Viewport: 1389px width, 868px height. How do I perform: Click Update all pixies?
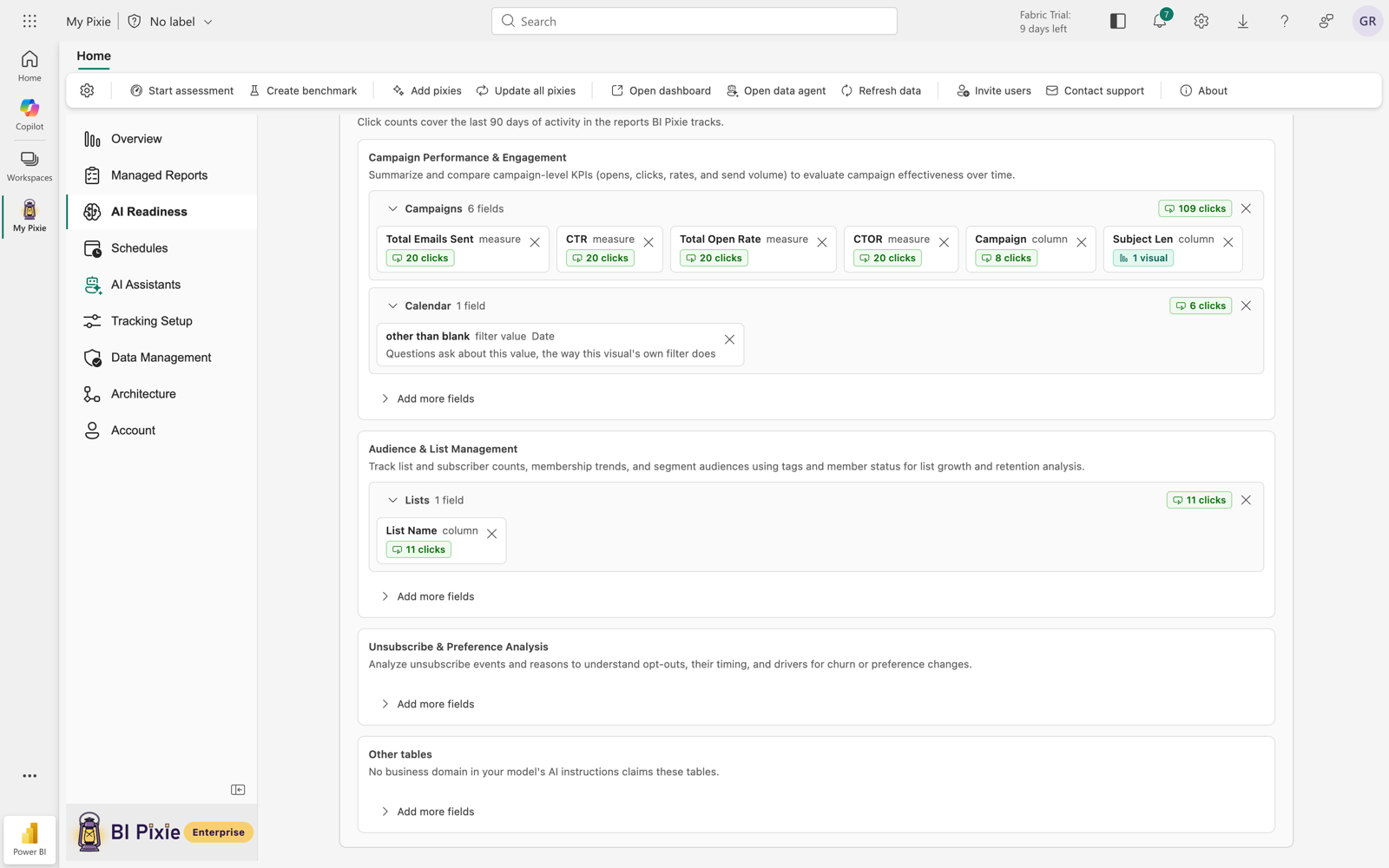526,90
